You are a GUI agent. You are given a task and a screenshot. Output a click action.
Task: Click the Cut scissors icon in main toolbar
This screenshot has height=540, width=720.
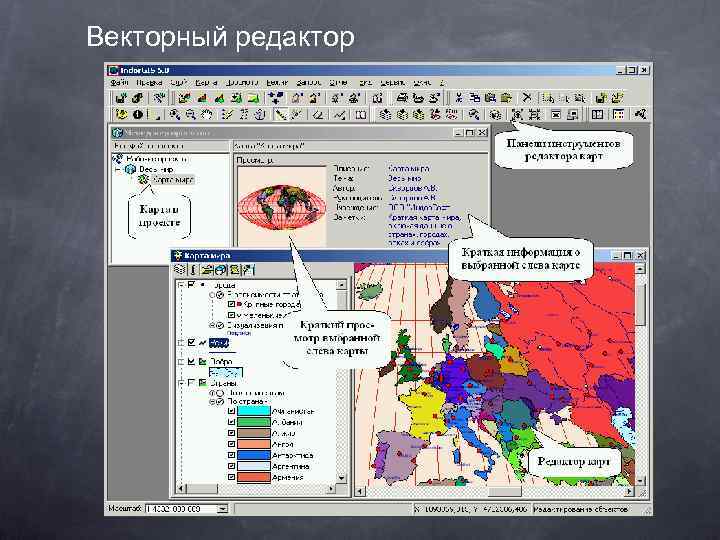(458, 97)
